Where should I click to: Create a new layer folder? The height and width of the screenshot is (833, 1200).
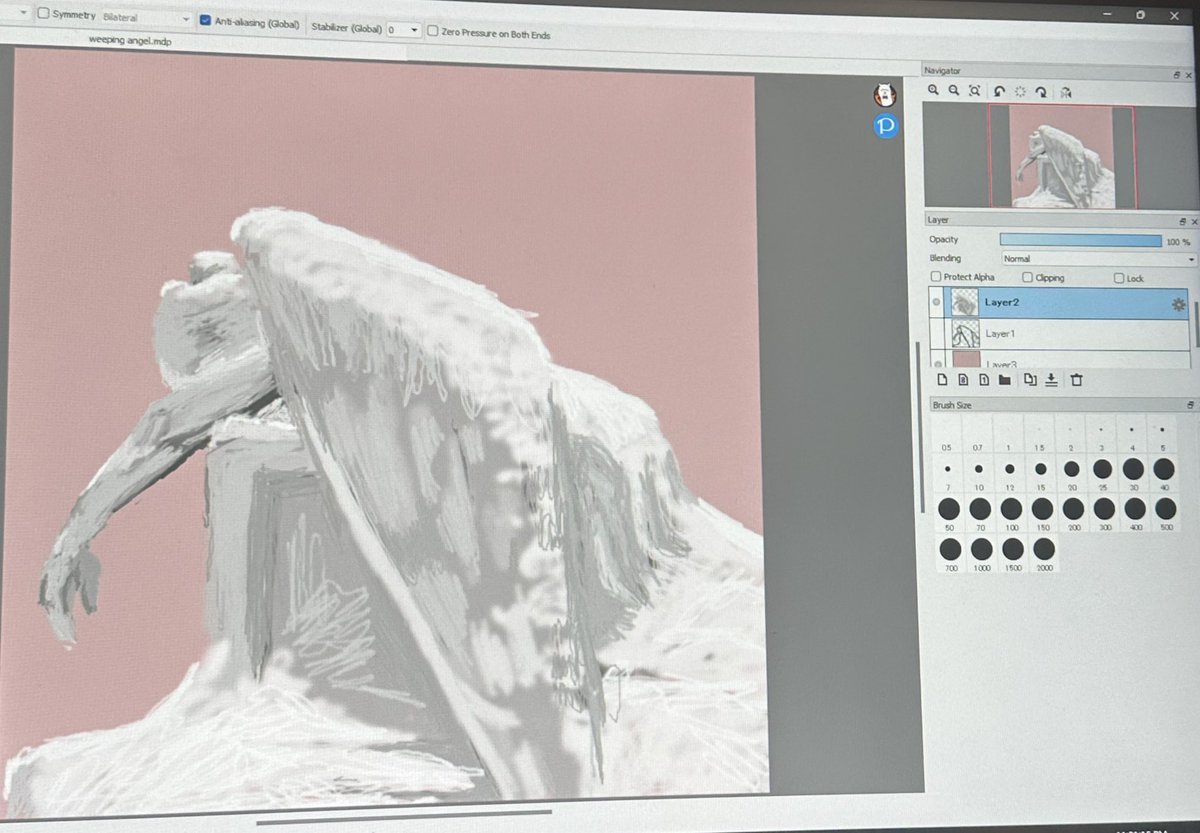point(1004,379)
